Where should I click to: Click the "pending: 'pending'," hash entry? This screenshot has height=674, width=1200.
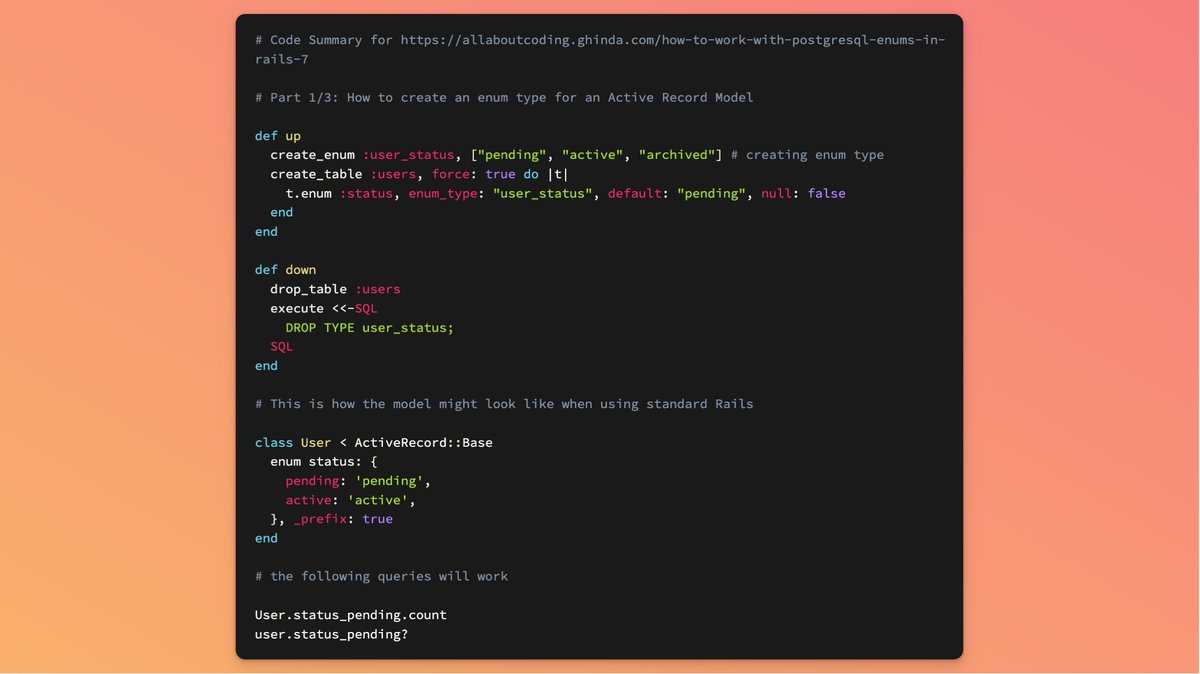[x=359, y=480]
